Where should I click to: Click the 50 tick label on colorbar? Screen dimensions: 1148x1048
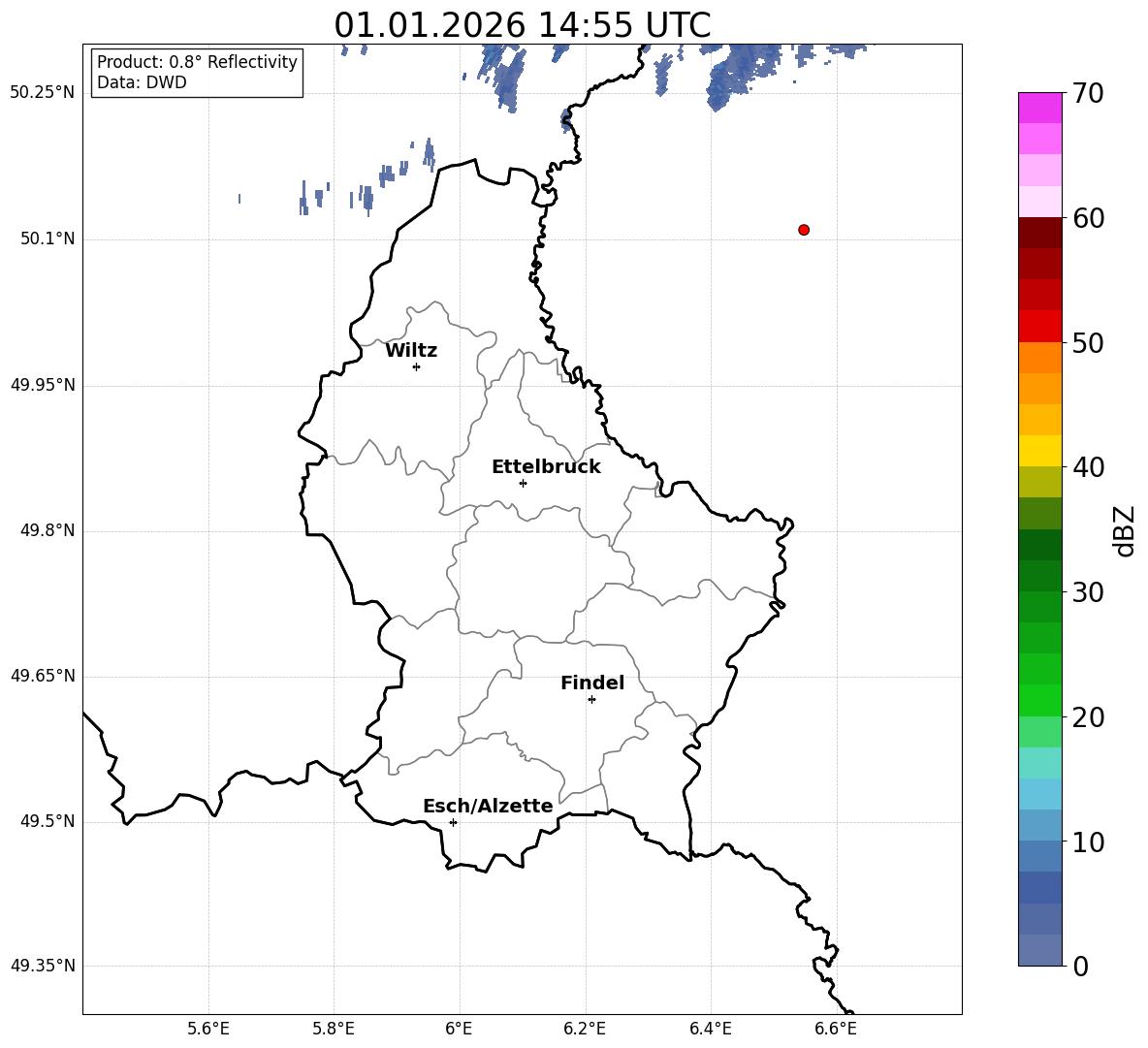(x=1087, y=342)
